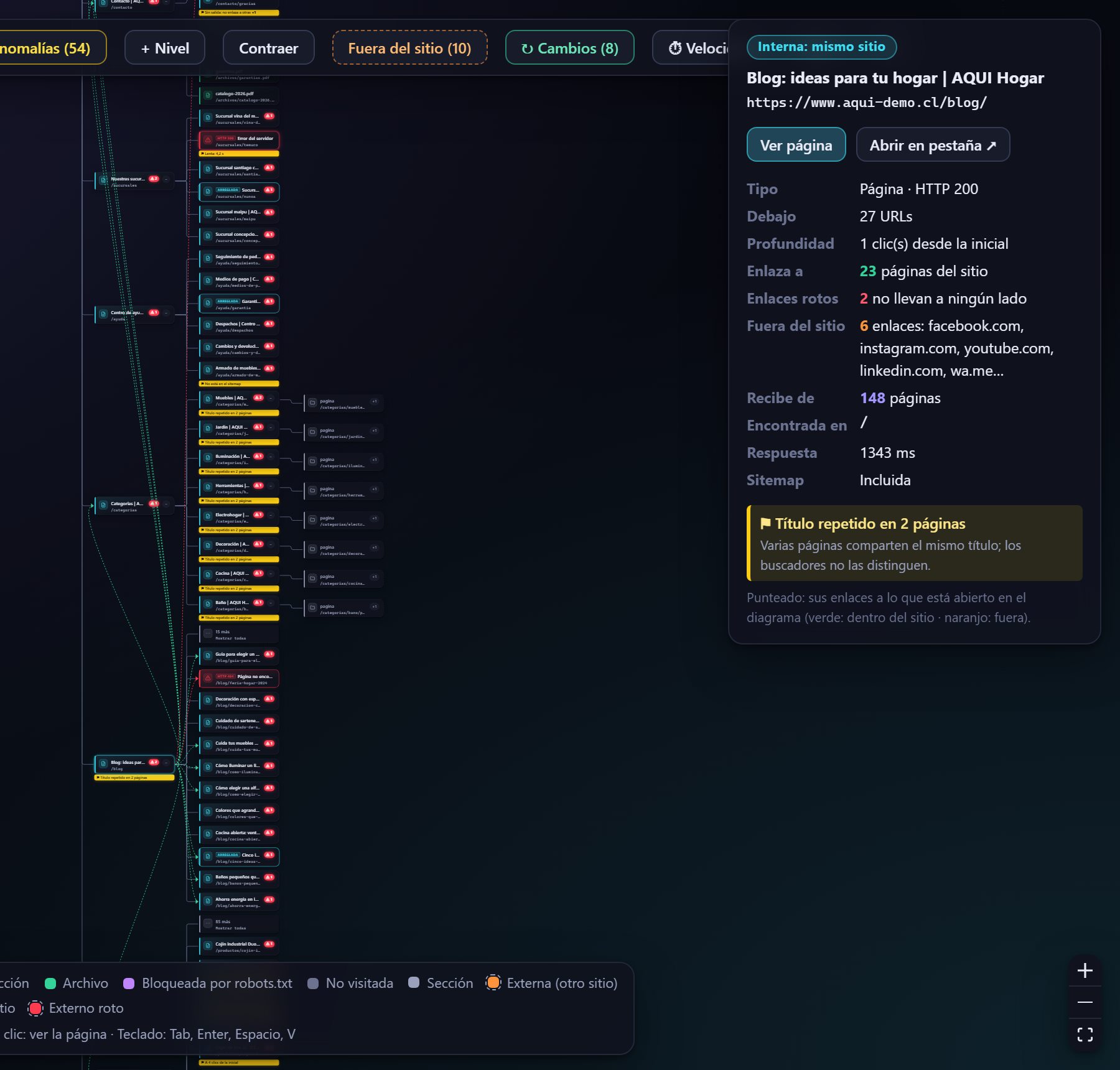Click the purple Bloqueada por robots.txt swatch
This screenshot has height=1070, width=1120.
pyautogui.click(x=129, y=984)
